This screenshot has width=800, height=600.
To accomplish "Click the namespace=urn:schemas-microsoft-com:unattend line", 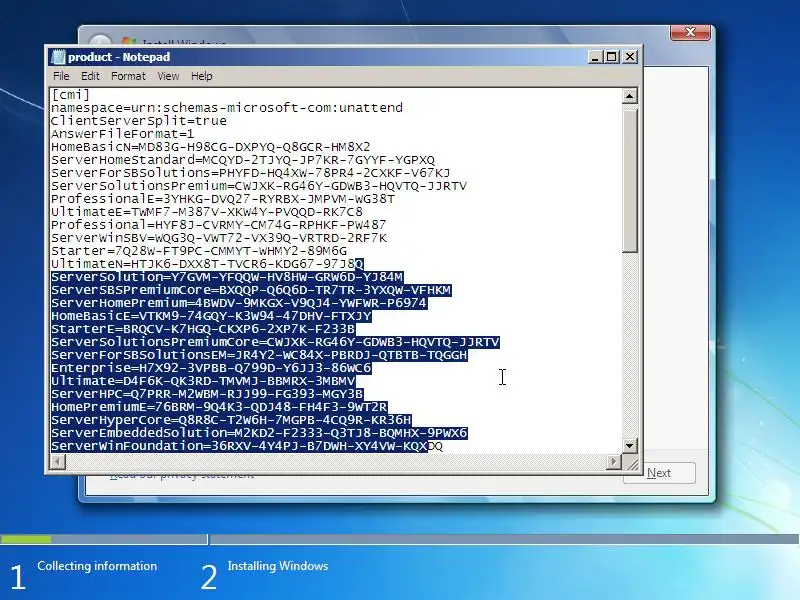I will (227, 108).
